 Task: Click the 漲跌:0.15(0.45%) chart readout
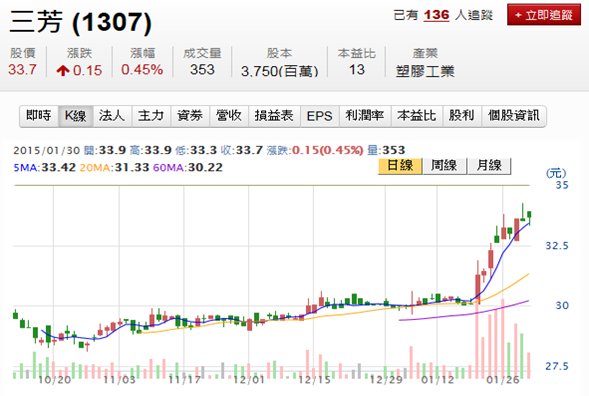pos(315,151)
